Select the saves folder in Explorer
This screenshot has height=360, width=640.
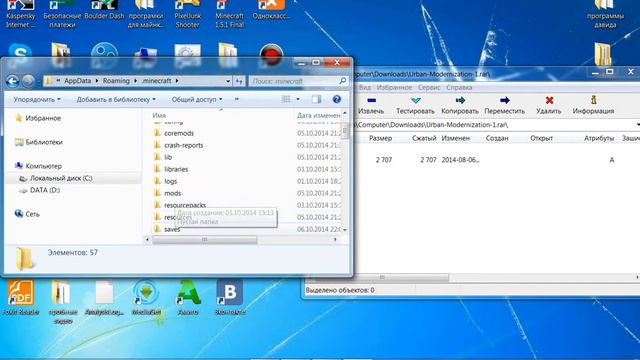172,229
